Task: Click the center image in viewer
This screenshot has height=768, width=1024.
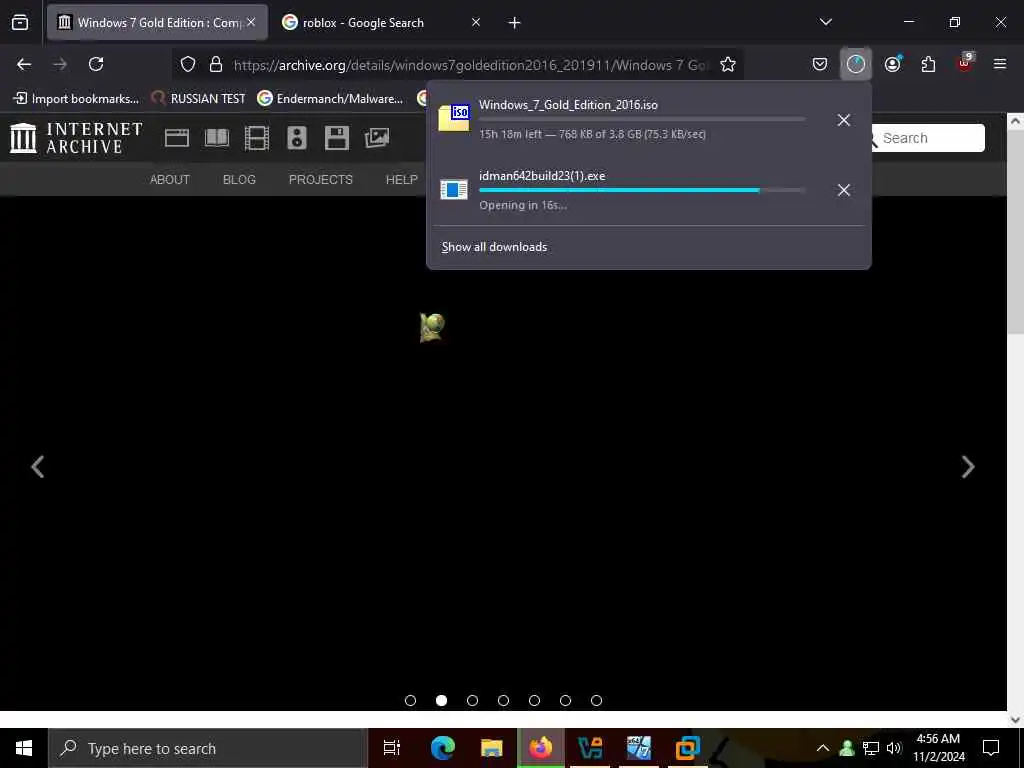Action: tap(432, 327)
